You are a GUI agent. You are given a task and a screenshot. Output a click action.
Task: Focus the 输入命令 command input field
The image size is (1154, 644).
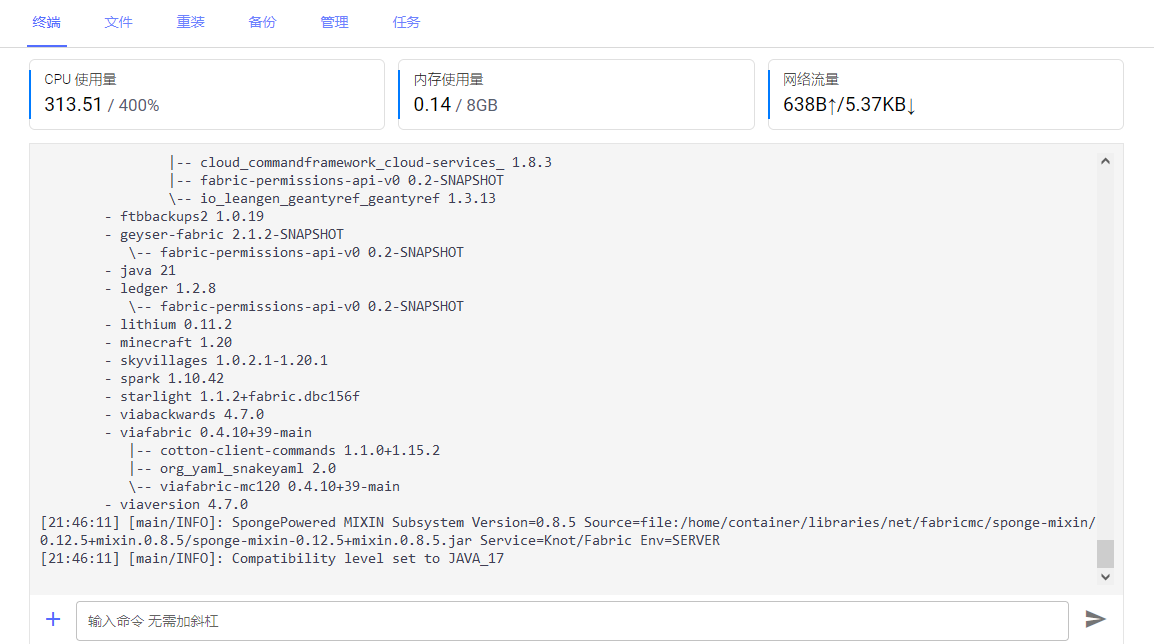[x=572, y=620]
